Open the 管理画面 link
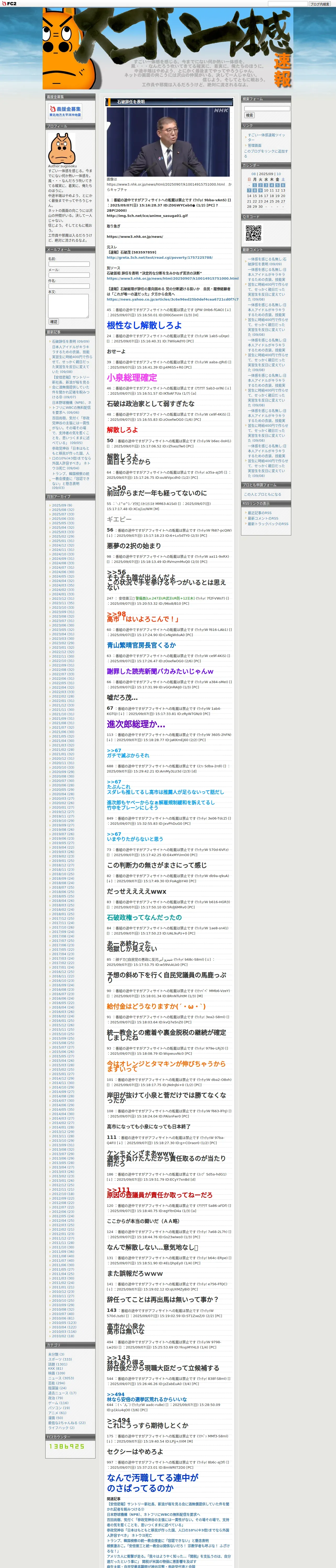336x1568 pixels. click(254, 146)
